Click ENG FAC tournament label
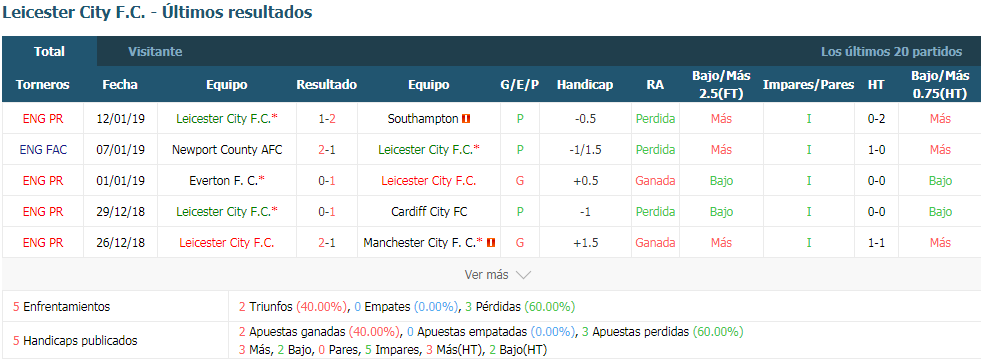981x361 pixels. (x=43, y=150)
